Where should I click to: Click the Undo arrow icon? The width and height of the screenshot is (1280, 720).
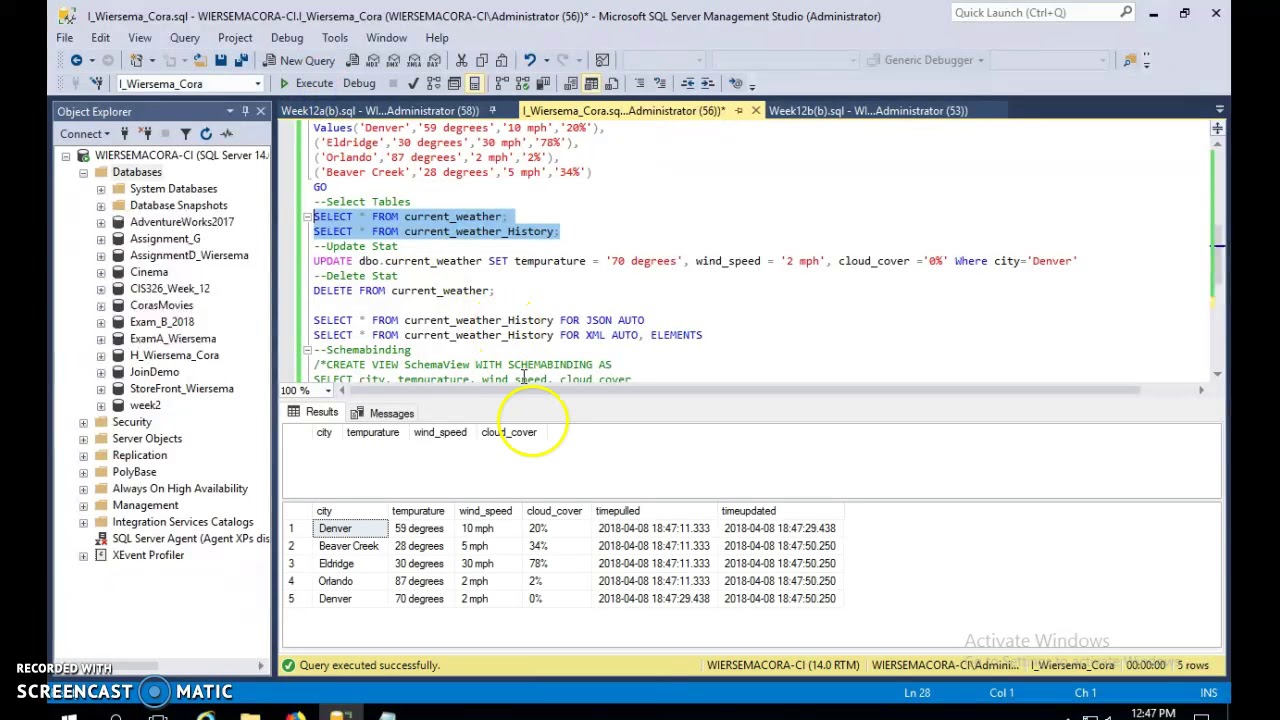(x=530, y=60)
